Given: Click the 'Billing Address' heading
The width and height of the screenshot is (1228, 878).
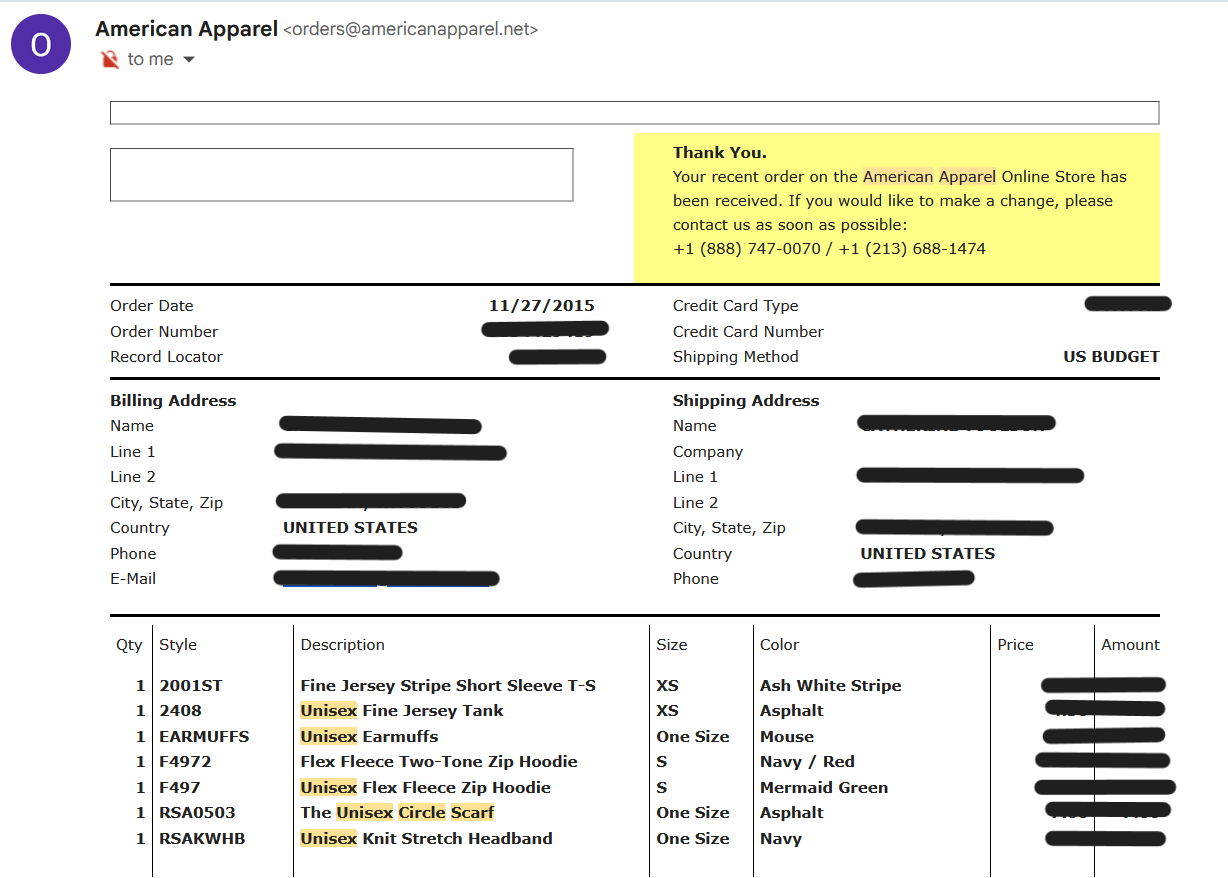Looking at the screenshot, I should 173,401.
